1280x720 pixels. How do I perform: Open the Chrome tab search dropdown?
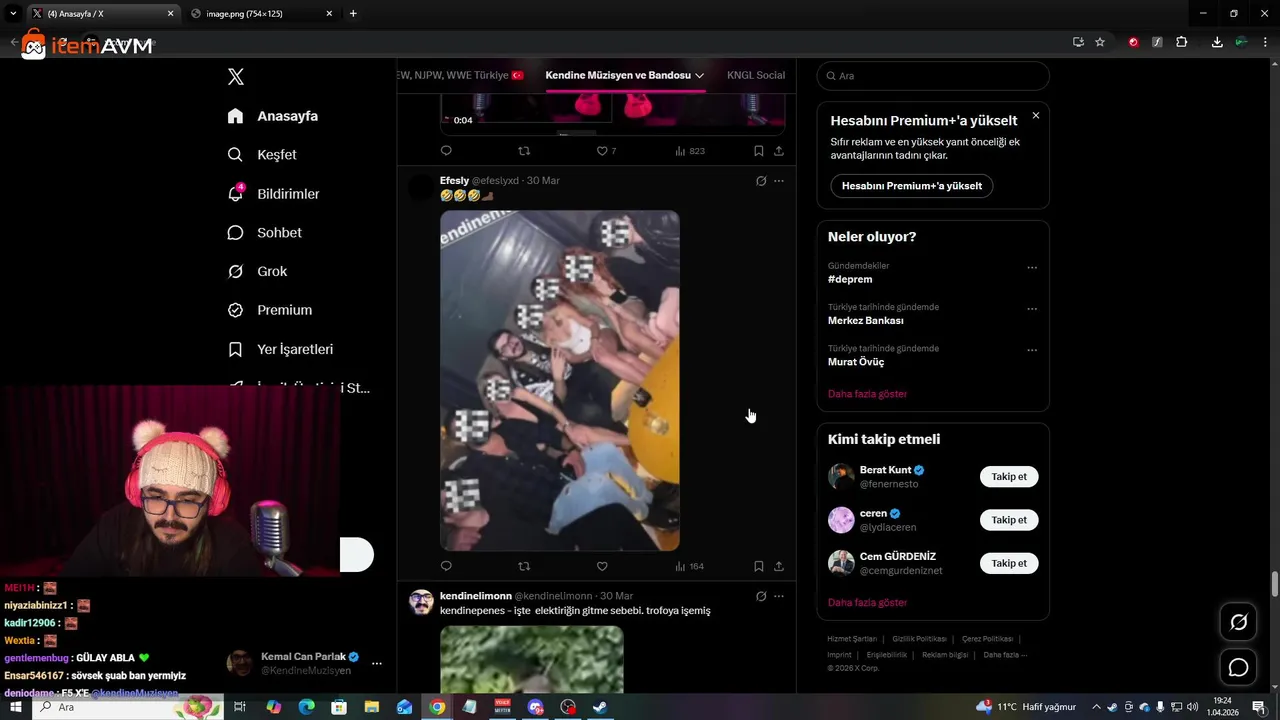(x=13, y=14)
